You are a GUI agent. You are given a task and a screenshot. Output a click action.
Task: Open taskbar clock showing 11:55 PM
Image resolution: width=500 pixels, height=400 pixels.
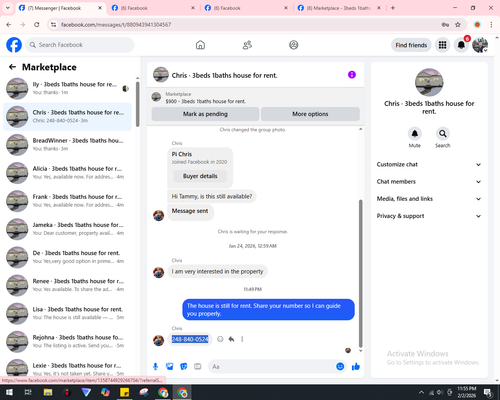point(467,392)
